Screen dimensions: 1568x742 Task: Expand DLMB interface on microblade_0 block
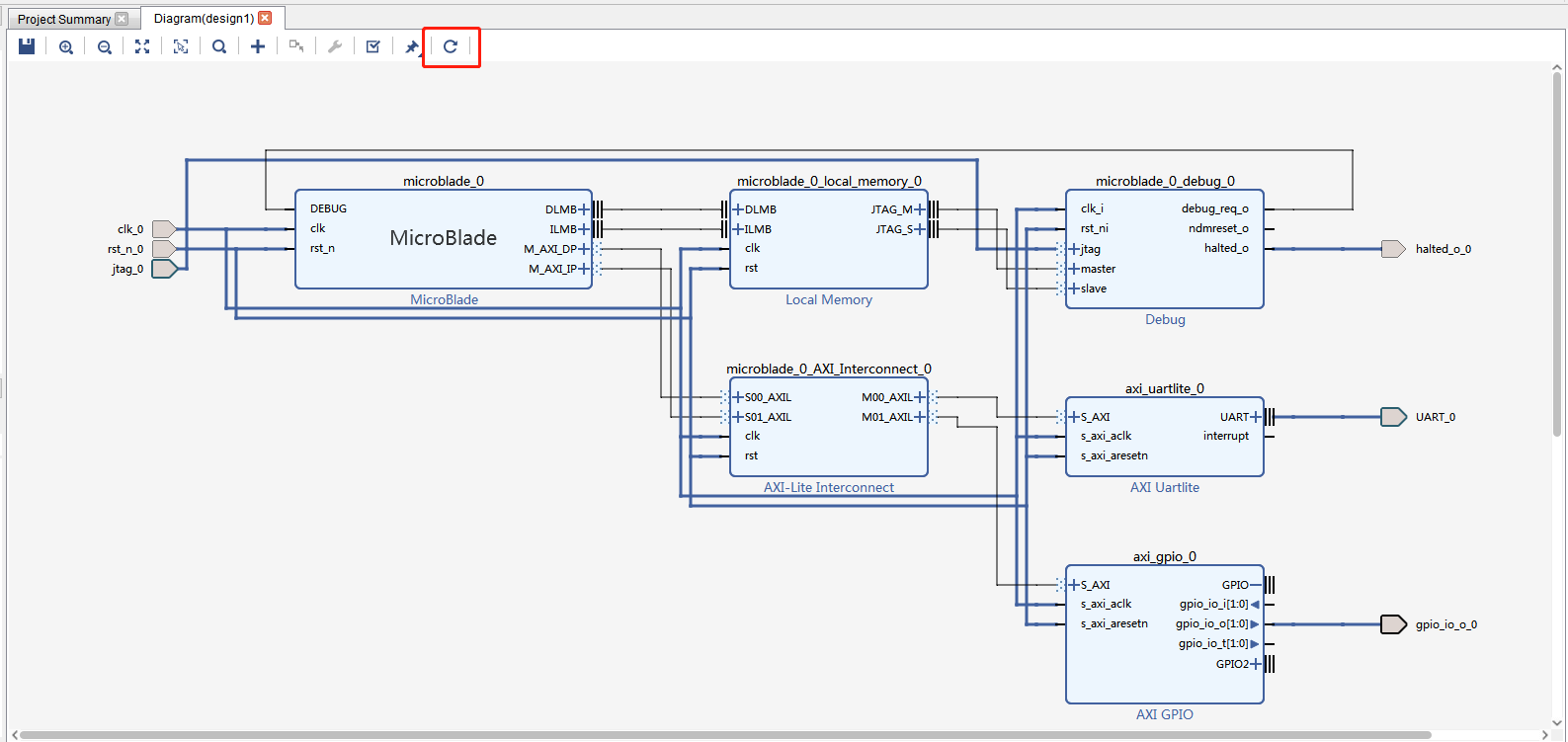click(x=584, y=209)
